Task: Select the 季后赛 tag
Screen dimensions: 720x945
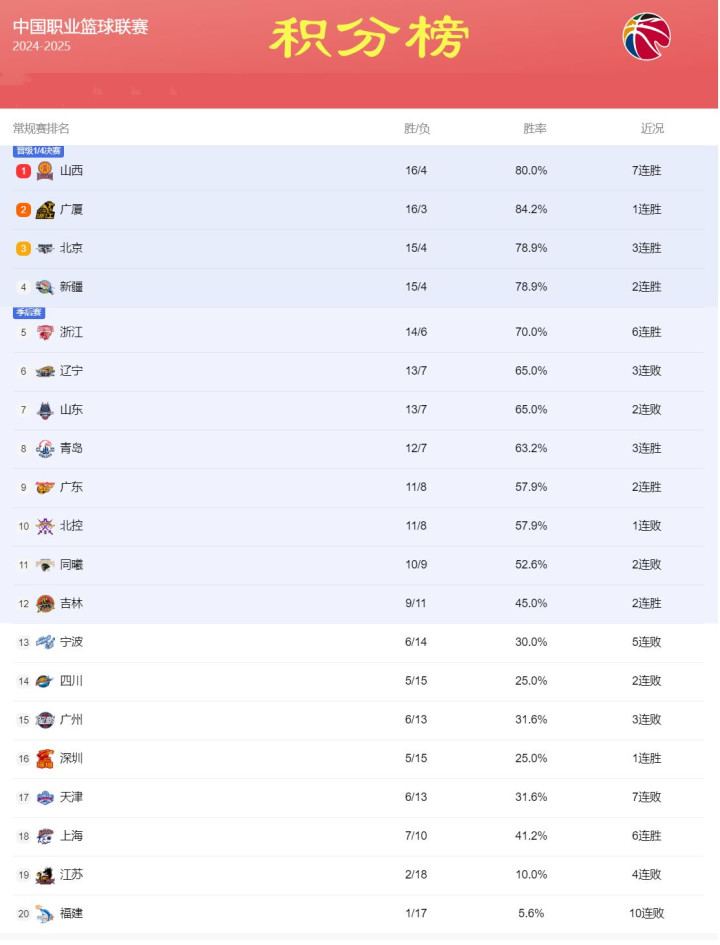Action: (x=29, y=312)
